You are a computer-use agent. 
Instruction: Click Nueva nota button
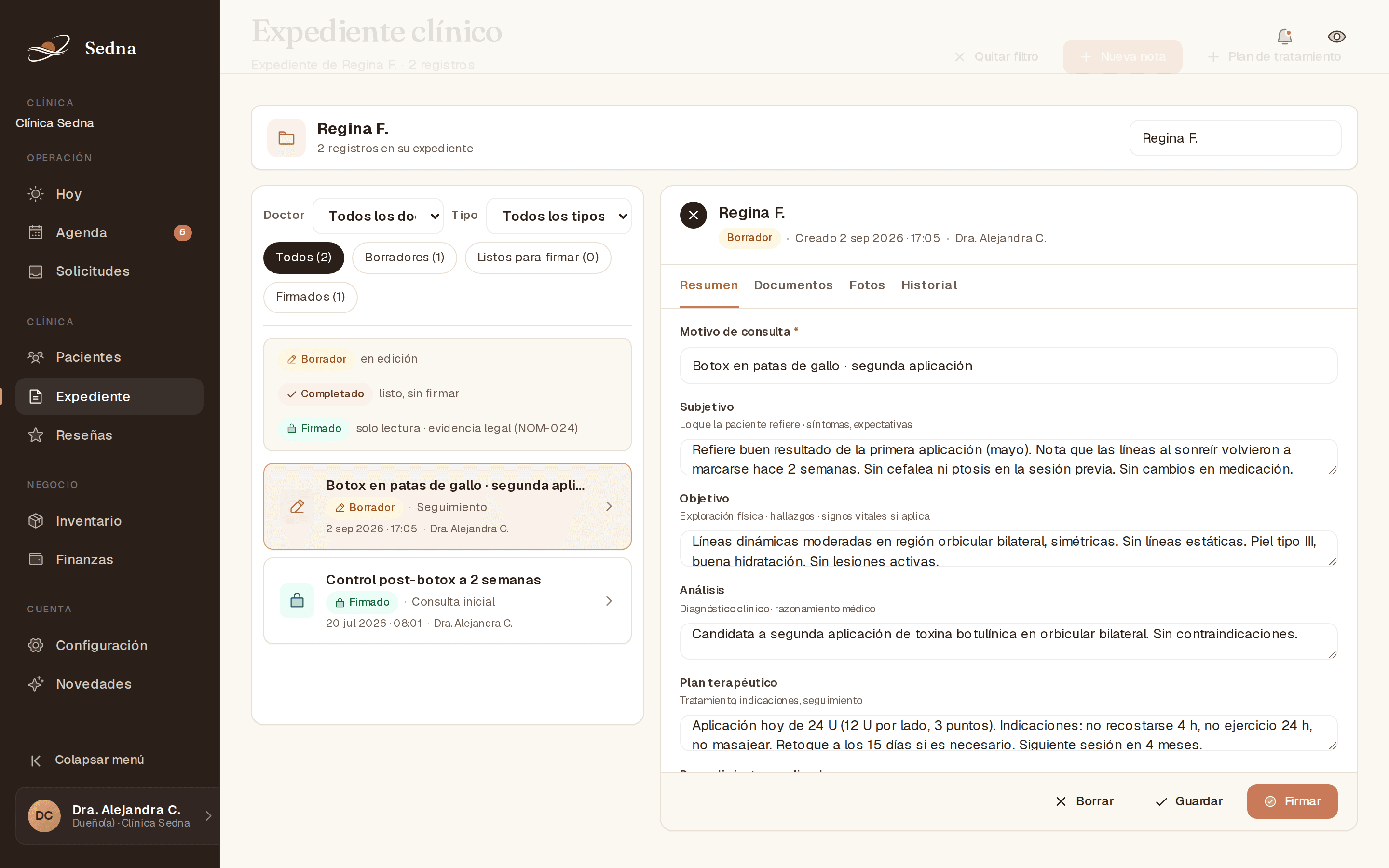coord(1122,57)
